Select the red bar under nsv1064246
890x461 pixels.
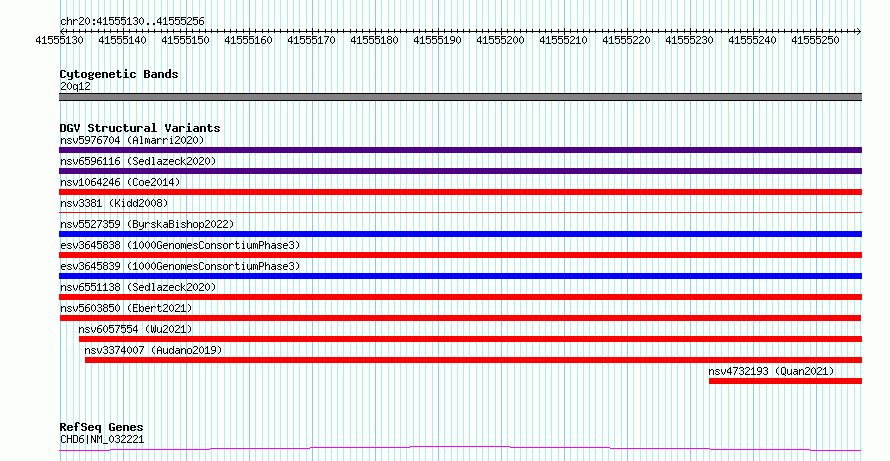pos(460,192)
